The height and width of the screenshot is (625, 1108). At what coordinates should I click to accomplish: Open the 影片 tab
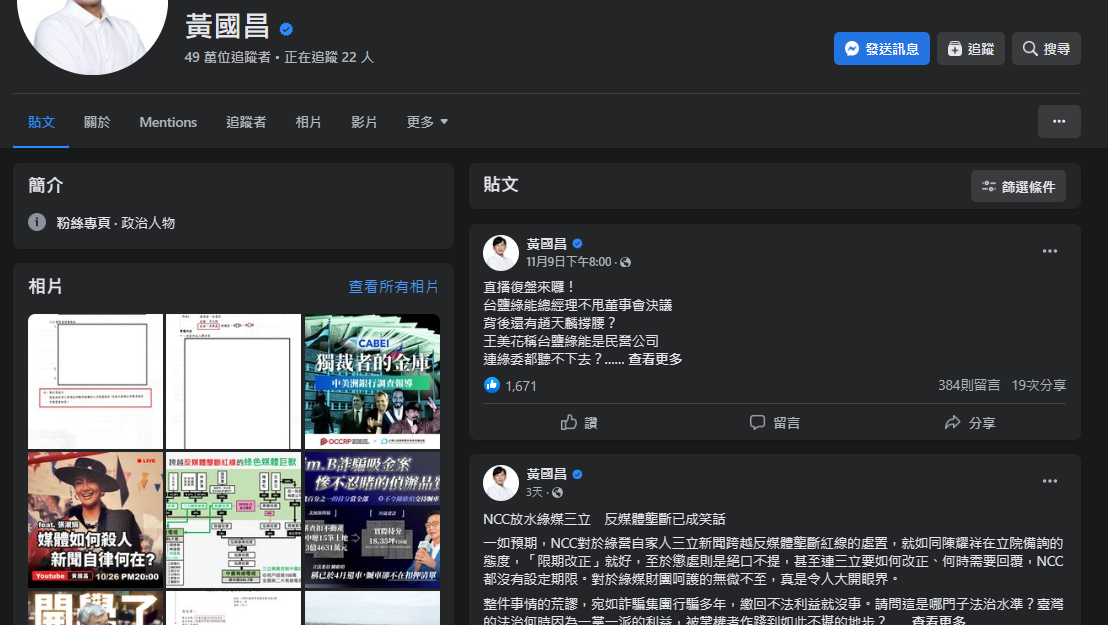364,122
